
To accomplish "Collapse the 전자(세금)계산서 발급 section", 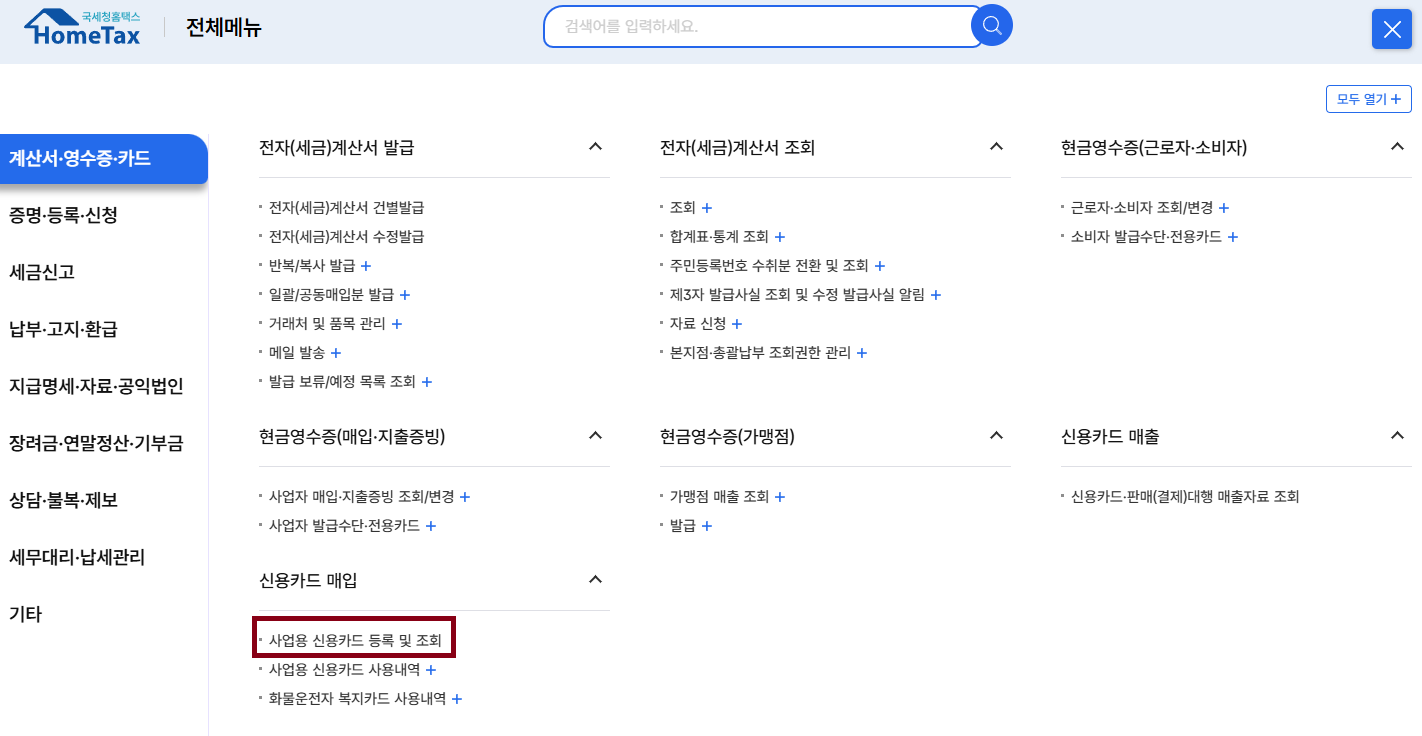I will [595, 147].
